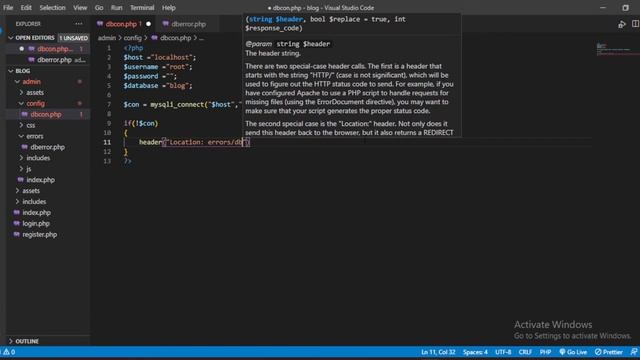Collapse the BLOG workspace section
Screen dimensions: 640x360
(x=11, y=71)
